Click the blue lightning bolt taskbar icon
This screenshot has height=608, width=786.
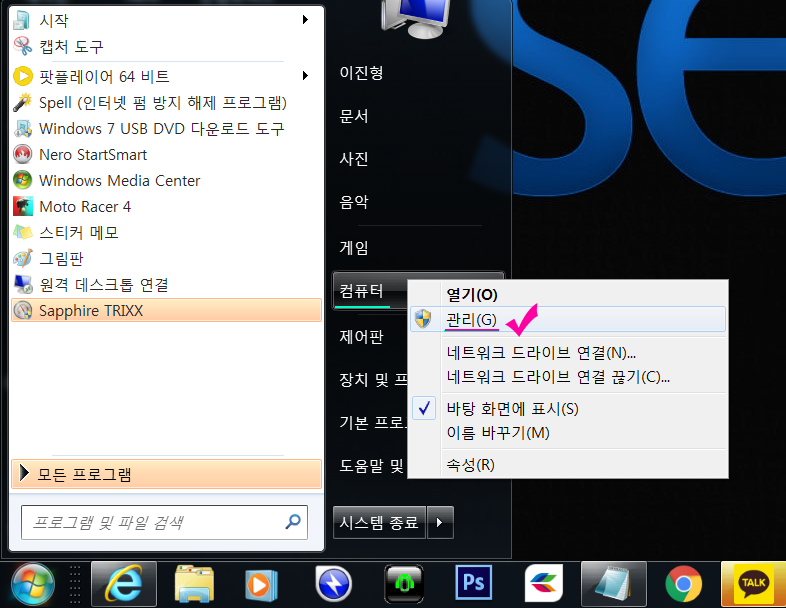click(x=333, y=584)
